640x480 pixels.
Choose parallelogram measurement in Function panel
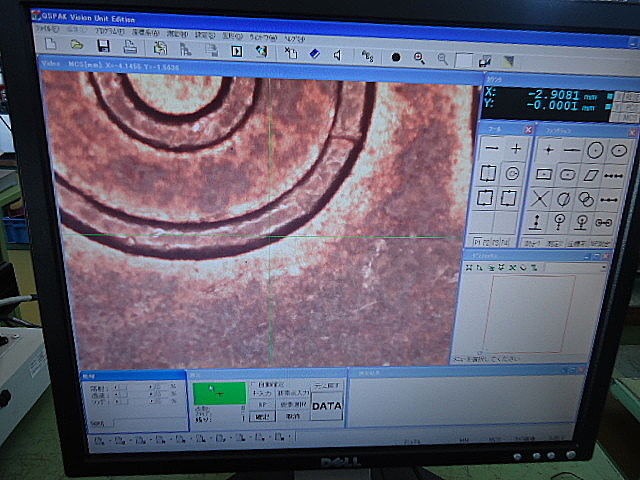click(x=591, y=176)
